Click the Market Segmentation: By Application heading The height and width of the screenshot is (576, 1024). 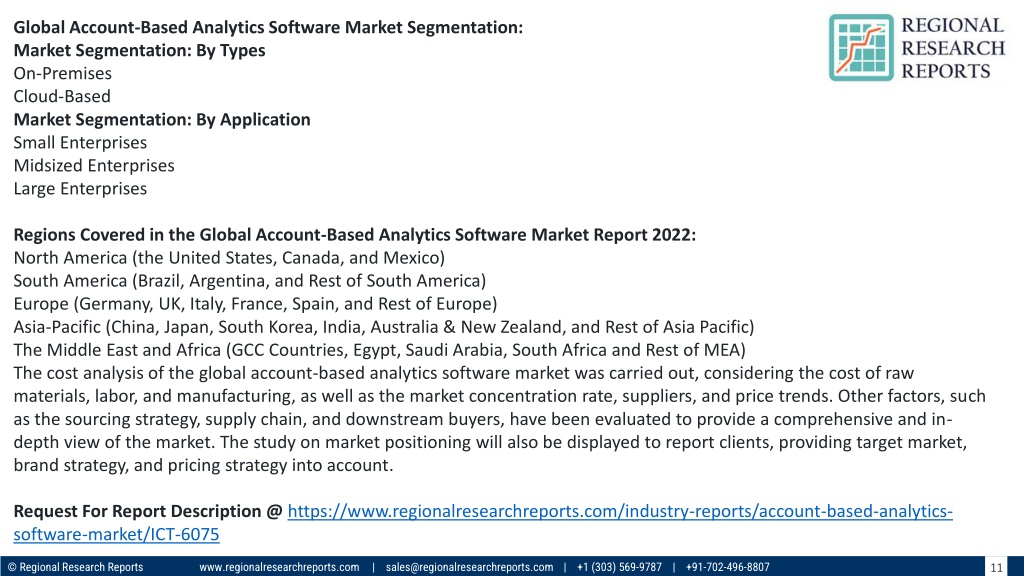tap(162, 120)
